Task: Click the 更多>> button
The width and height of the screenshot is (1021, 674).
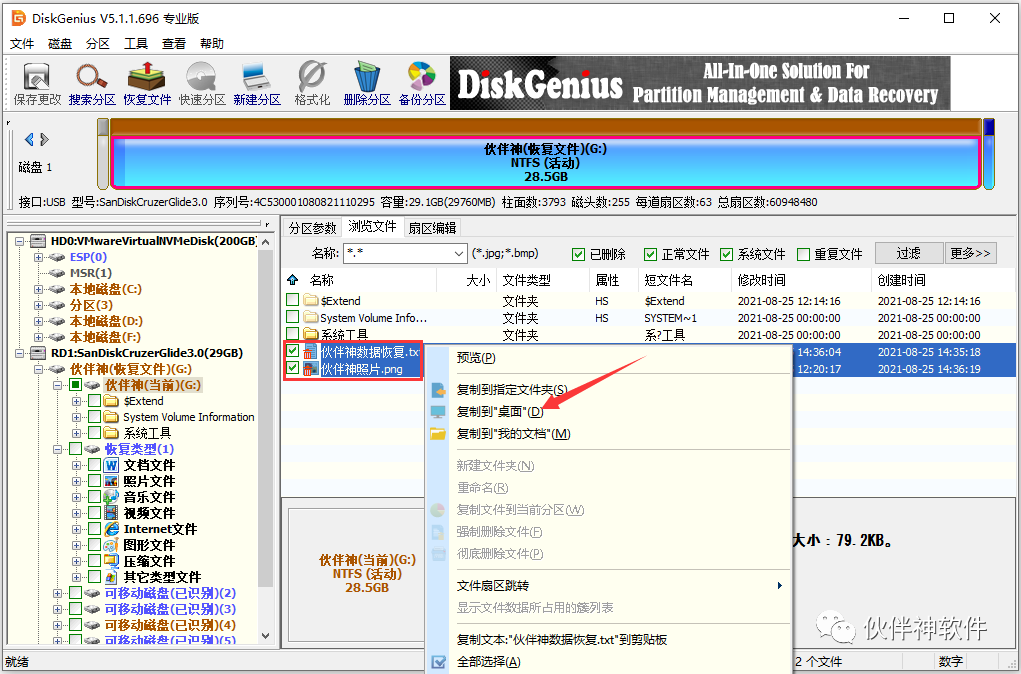Action: 970,253
